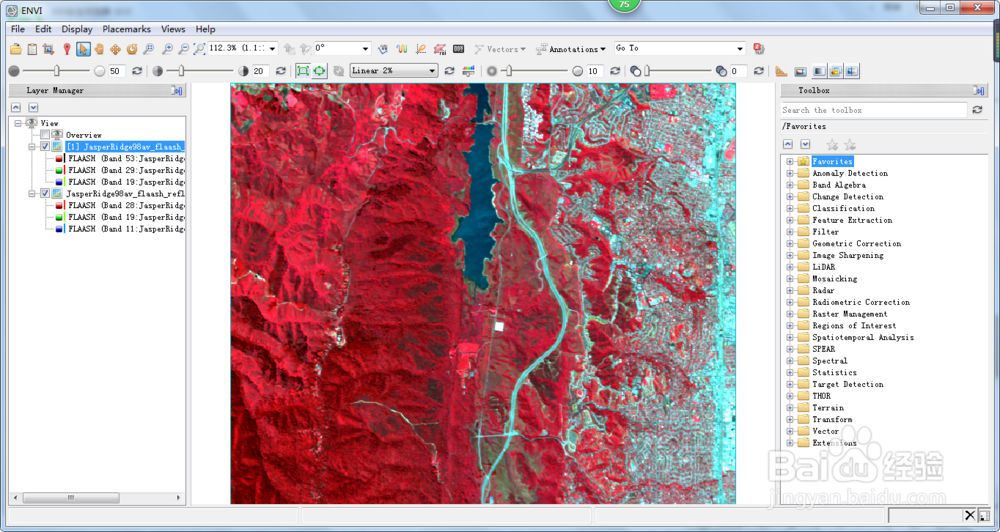Select the Rotate View tool
Screen dimensions: 1000x532
(132, 48)
